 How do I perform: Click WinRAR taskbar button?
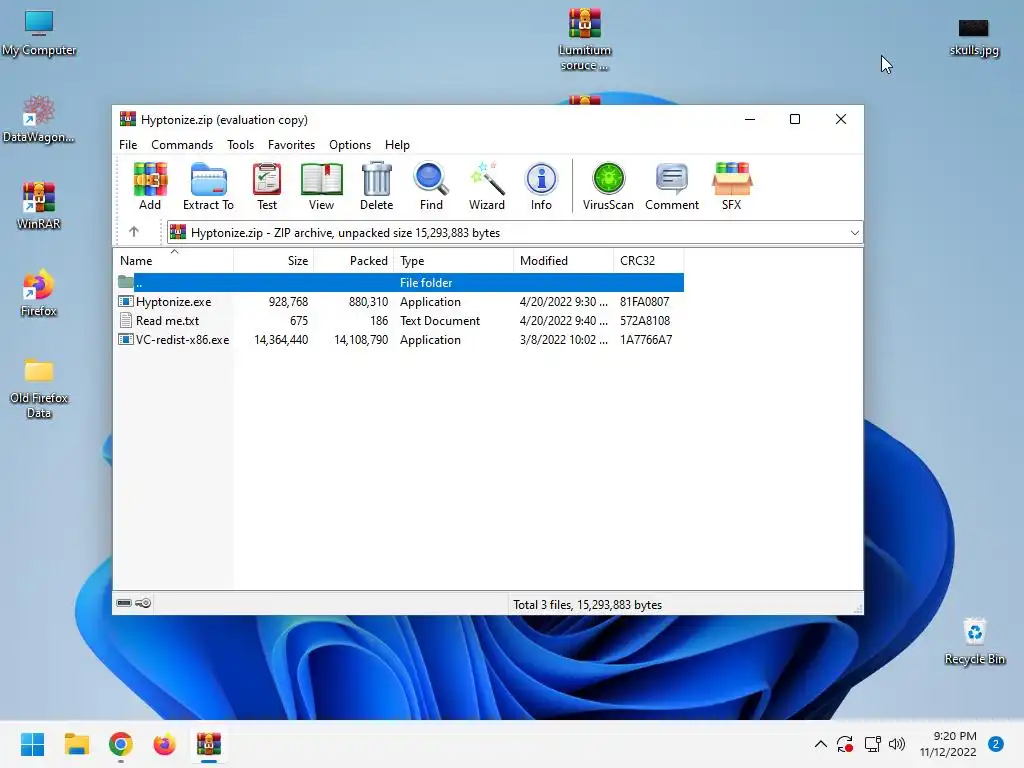tap(209, 744)
